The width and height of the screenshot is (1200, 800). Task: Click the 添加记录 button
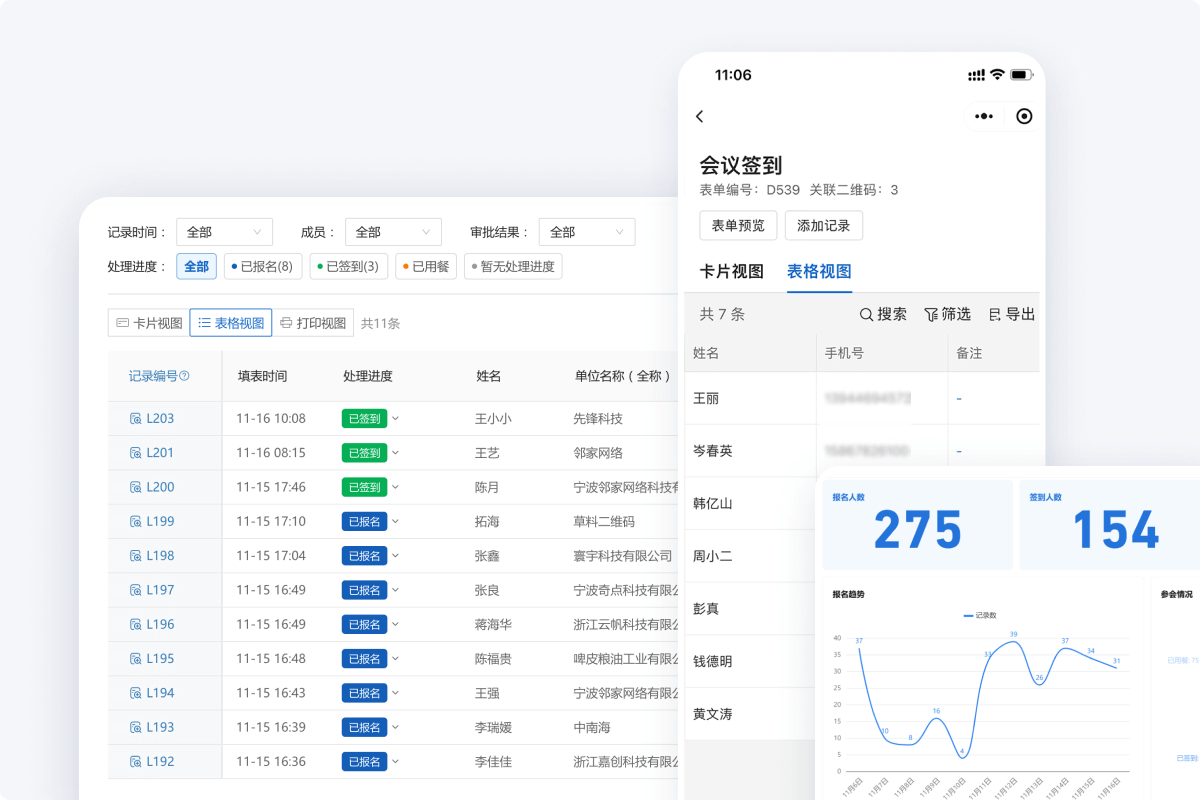(x=824, y=226)
